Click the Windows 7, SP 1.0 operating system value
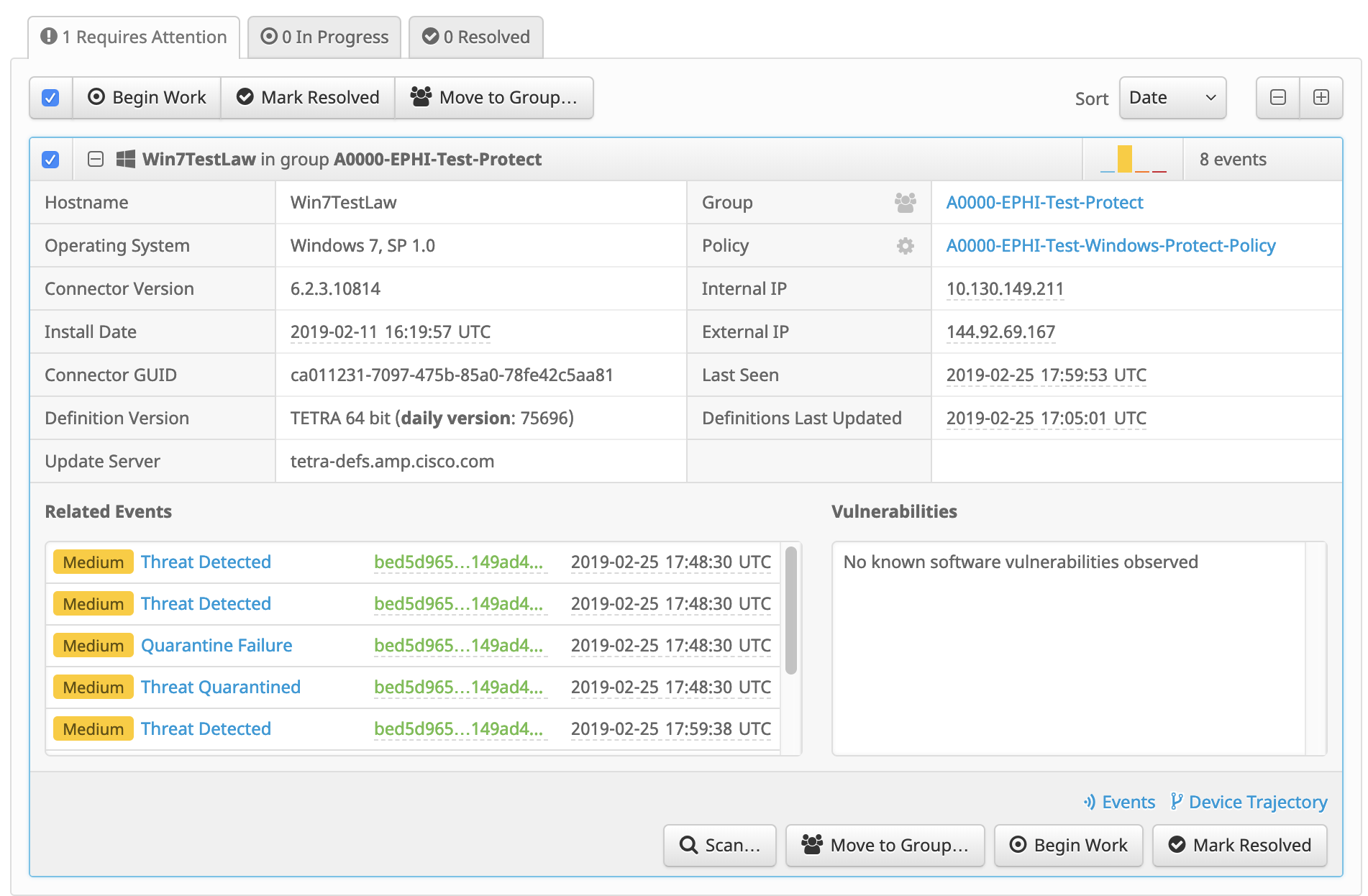This screenshot has width=1368, height=896. tap(362, 246)
